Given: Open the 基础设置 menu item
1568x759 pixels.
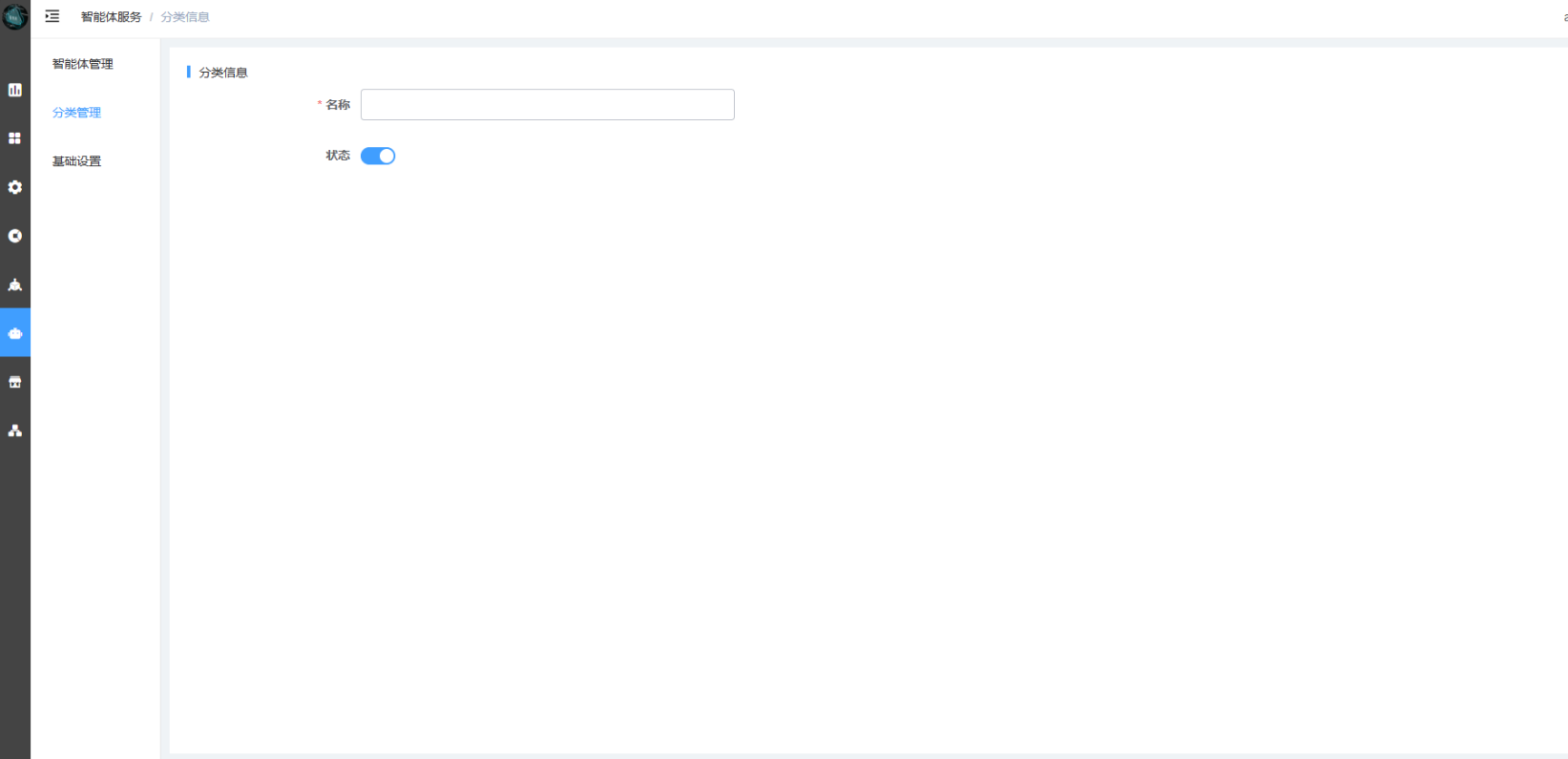Looking at the screenshot, I should [x=76, y=161].
